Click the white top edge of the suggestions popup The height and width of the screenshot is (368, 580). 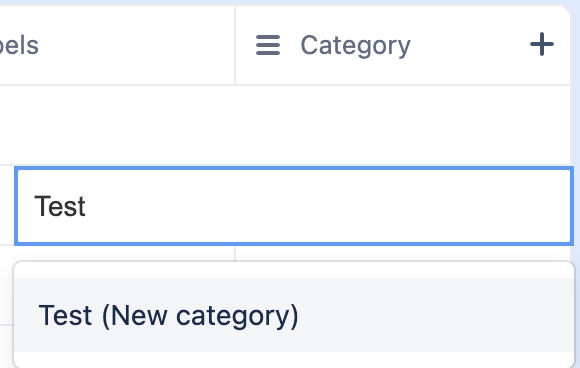(x=294, y=270)
